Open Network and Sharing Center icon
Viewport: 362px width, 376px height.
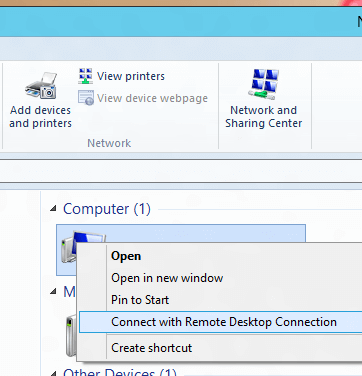264,85
